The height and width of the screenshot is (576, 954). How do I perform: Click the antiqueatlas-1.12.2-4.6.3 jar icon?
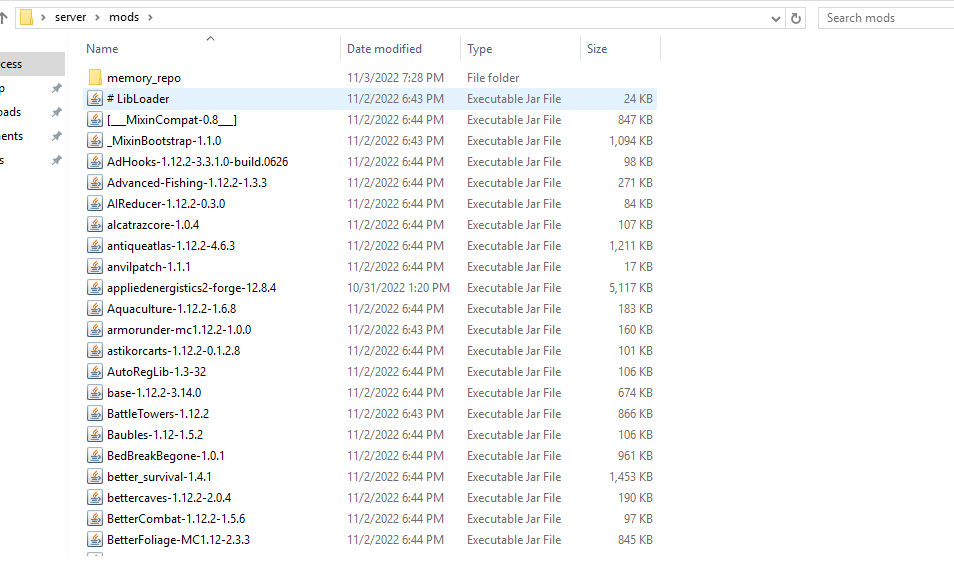point(95,246)
